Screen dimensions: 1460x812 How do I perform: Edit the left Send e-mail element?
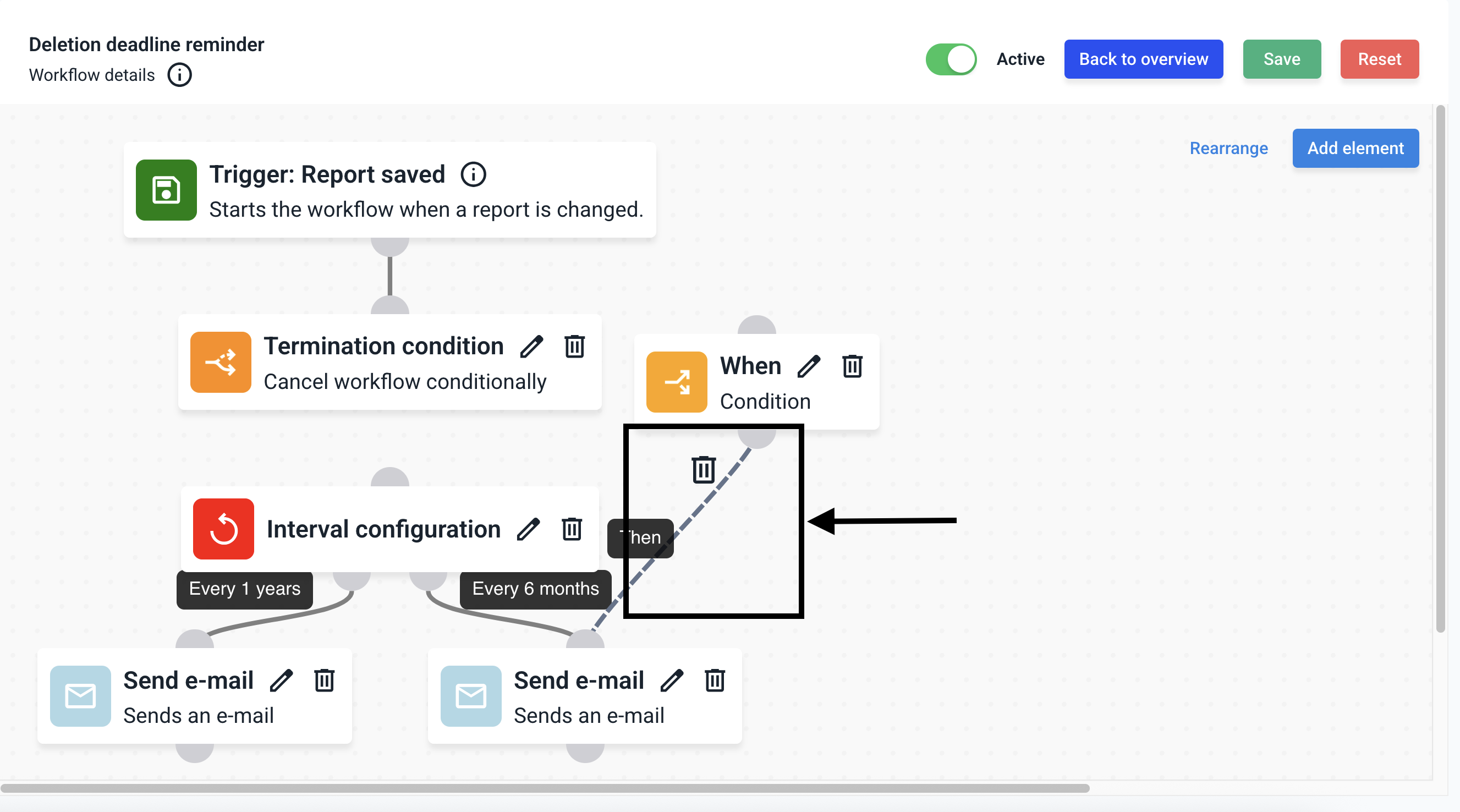pyautogui.click(x=281, y=680)
